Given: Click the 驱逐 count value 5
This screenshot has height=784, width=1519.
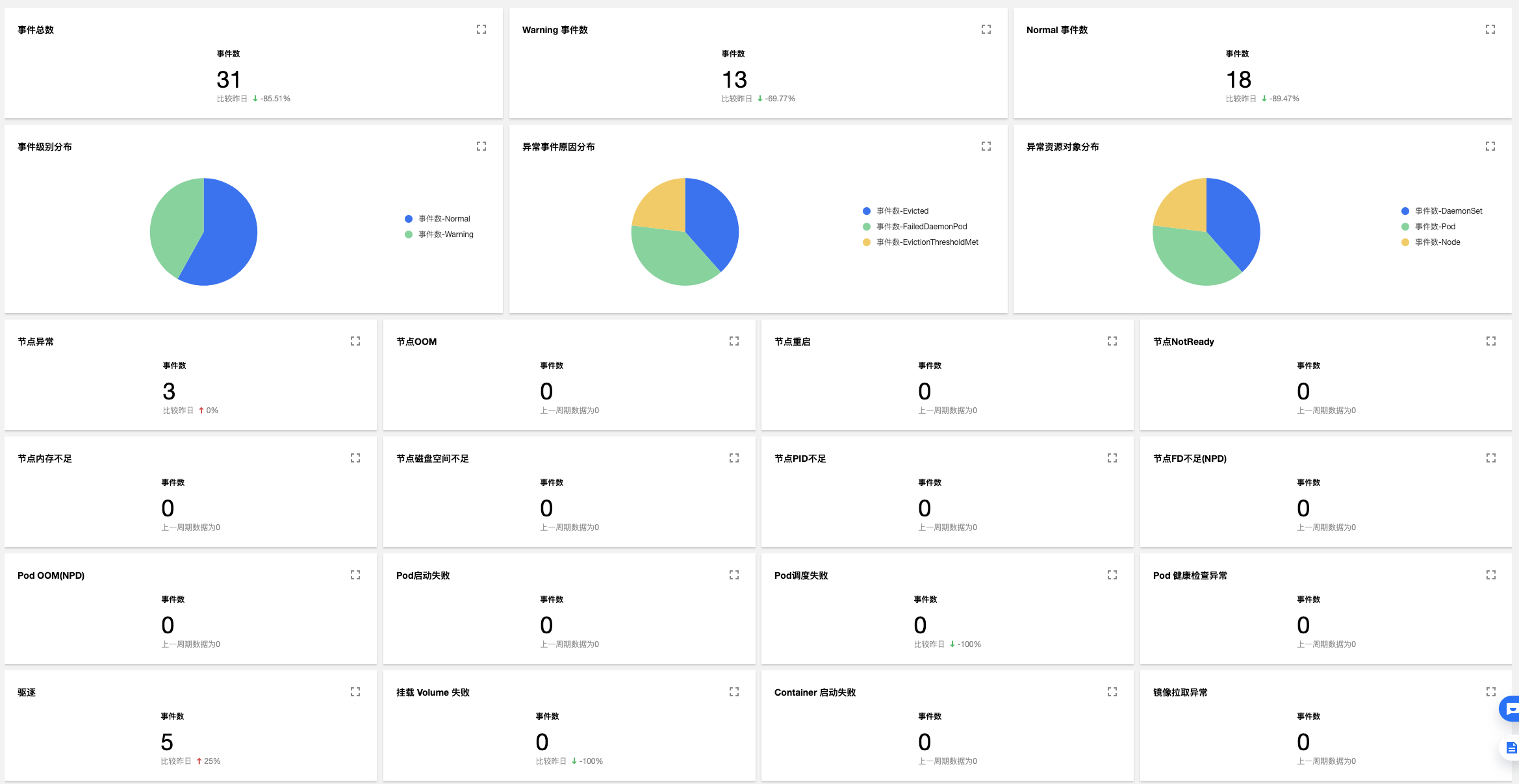Looking at the screenshot, I should 167,742.
